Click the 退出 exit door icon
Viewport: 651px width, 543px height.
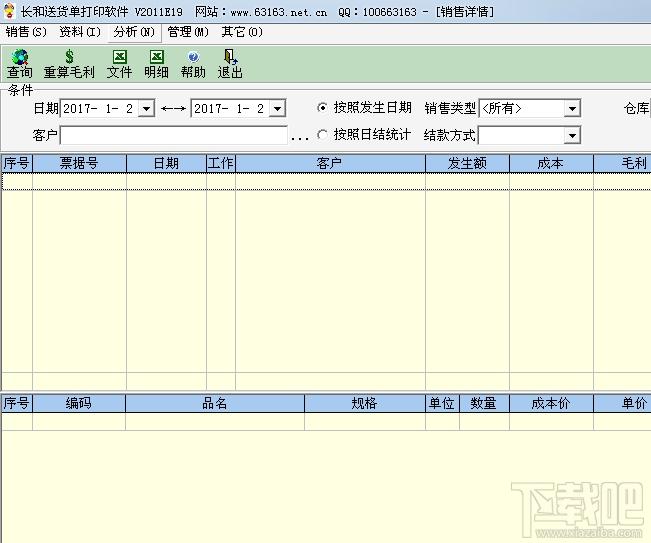[x=230, y=57]
